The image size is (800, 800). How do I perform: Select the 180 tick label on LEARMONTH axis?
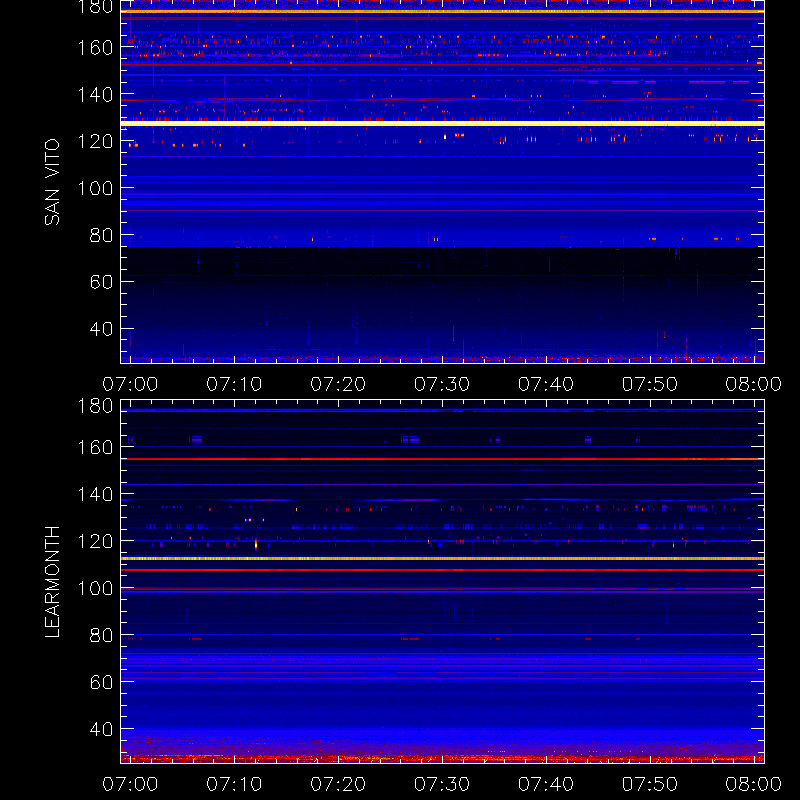95,406
